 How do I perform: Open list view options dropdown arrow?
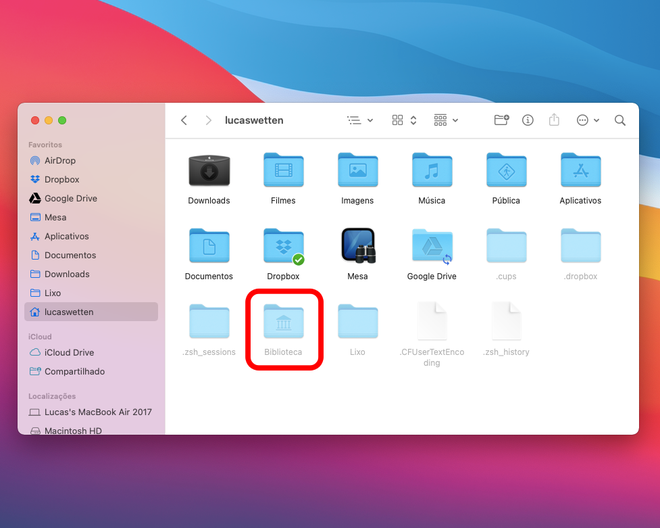pyautogui.click(x=370, y=120)
